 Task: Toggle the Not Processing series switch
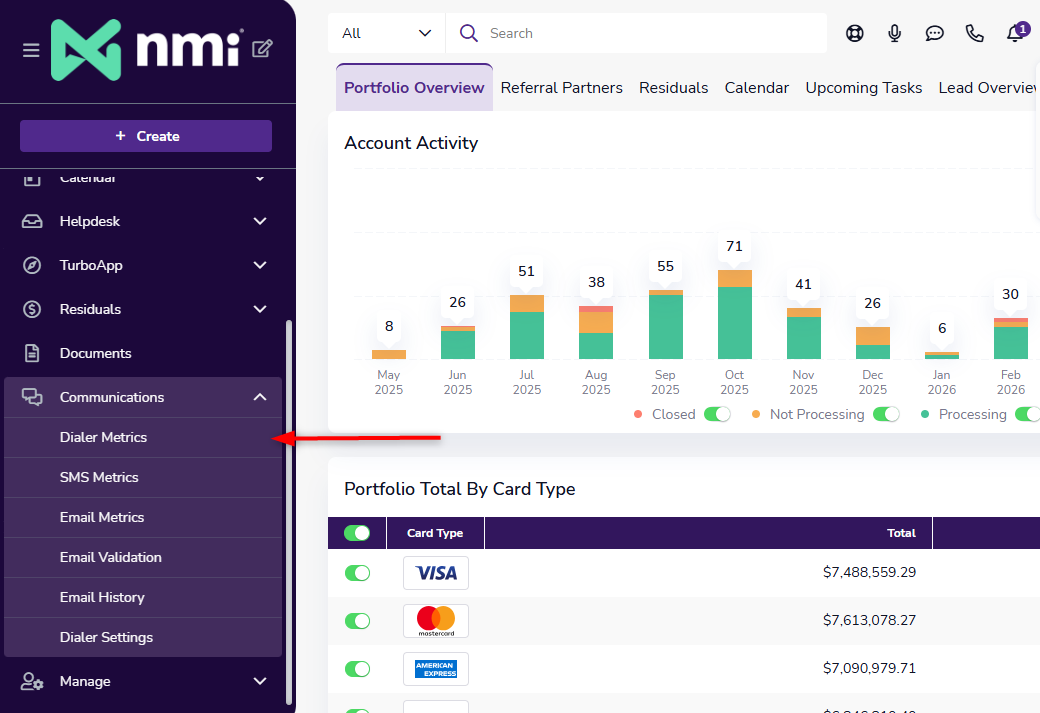coord(885,415)
